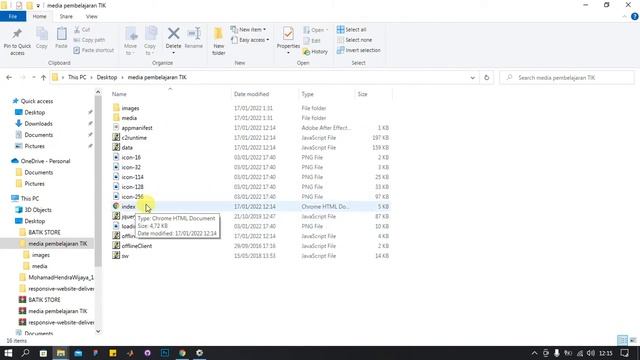The width and height of the screenshot is (640, 360).
Task: Click Desktop in the address breadcrumb
Action: [x=107, y=77]
